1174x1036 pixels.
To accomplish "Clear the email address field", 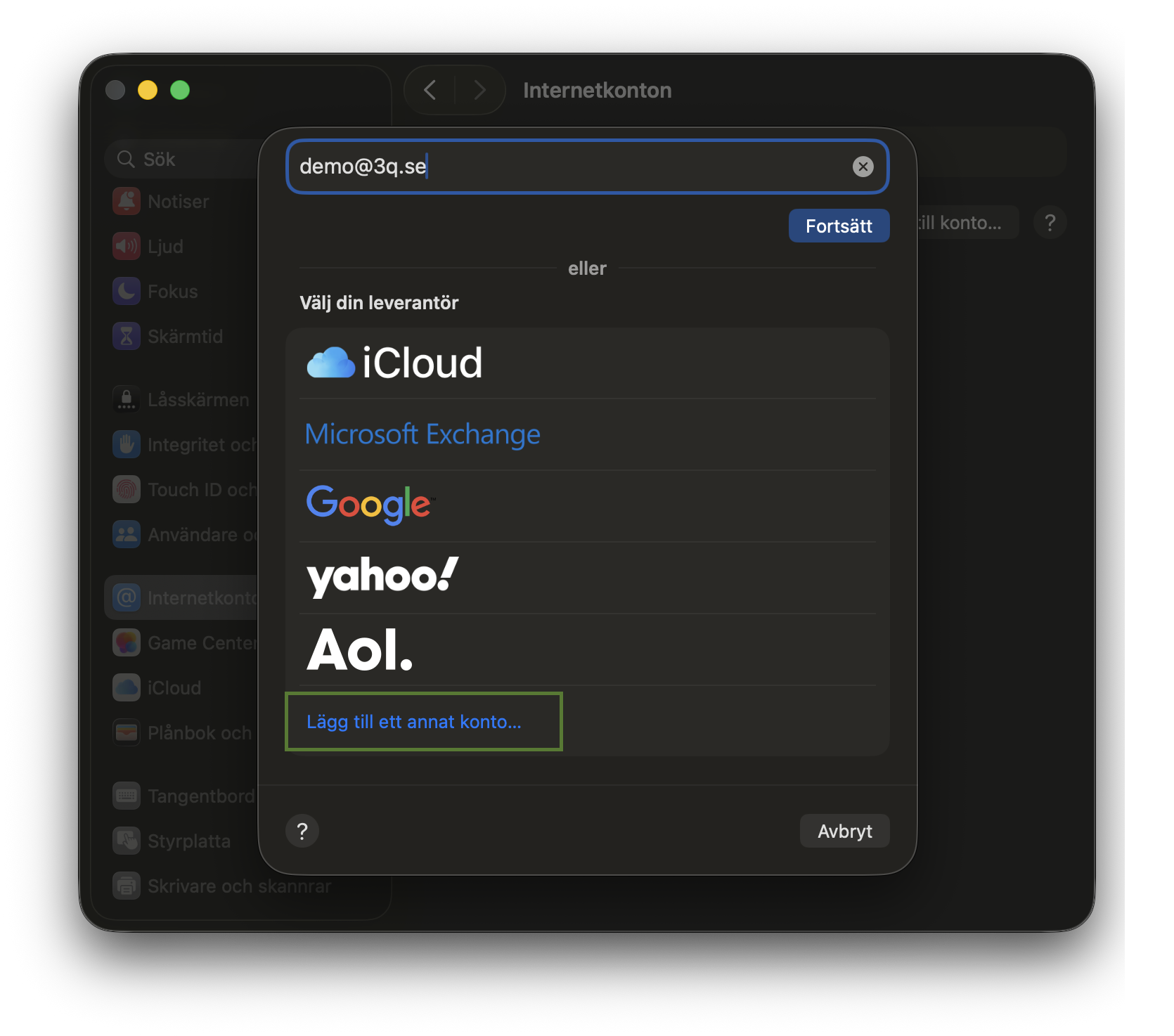I will 863,167.
